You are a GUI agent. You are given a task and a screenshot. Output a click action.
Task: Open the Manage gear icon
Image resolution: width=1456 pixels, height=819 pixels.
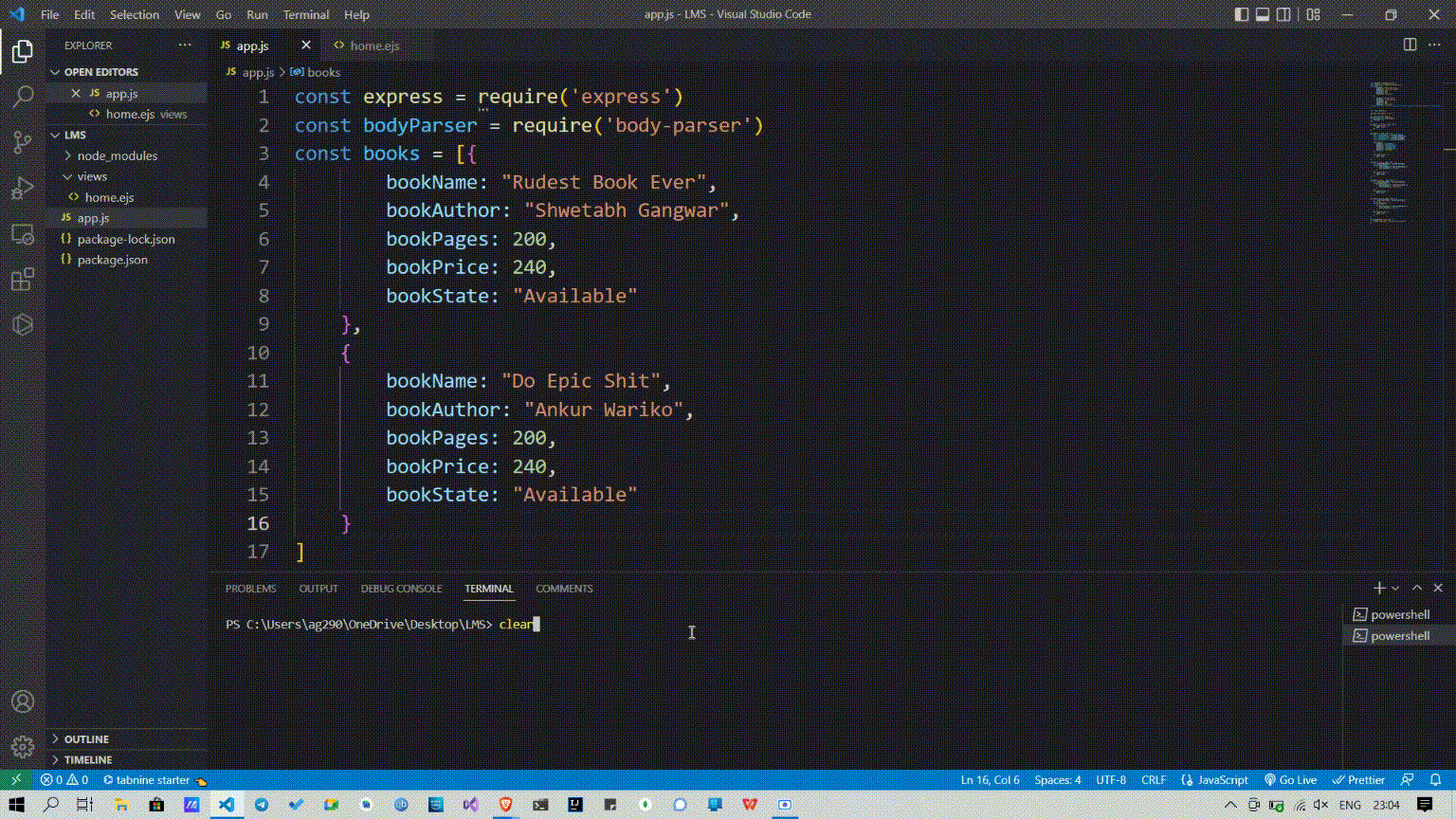pyautogui.click(x=23, y=747)
